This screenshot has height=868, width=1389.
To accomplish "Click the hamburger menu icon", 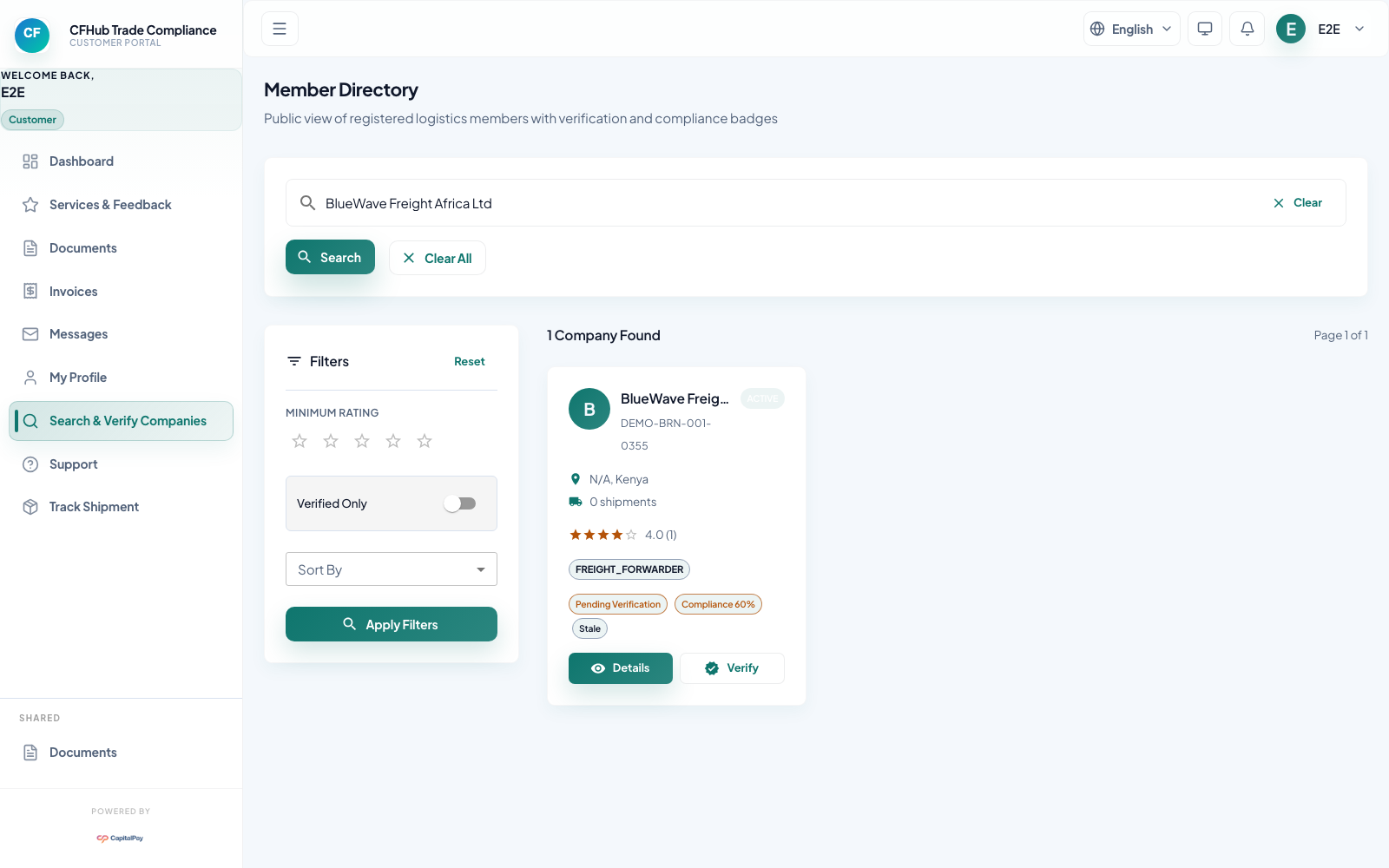I will [x=280, y=29].
